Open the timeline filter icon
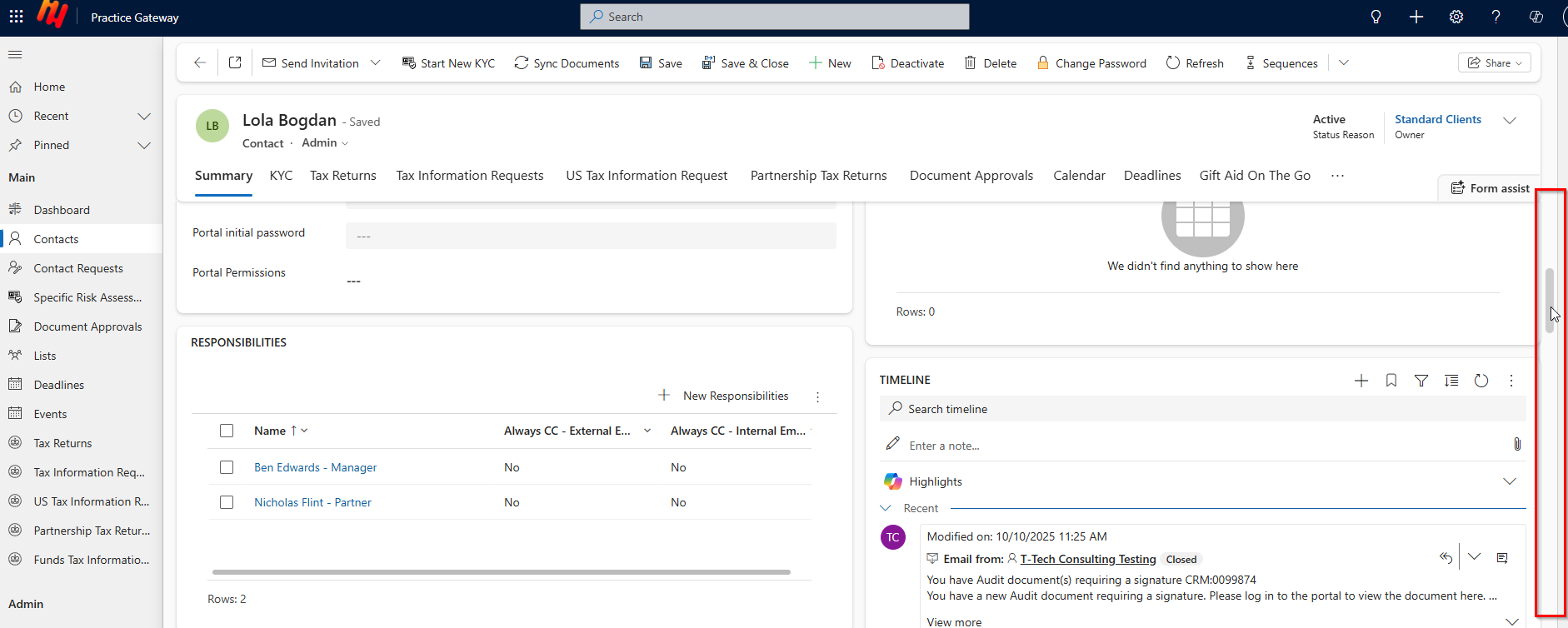Viewport: 1568px width, 628px height. click(x=1421, y=381)
